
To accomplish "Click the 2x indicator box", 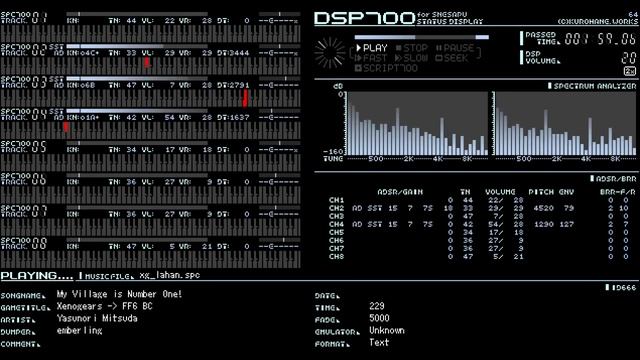I will pyautogui.click(x=630, y=71).
